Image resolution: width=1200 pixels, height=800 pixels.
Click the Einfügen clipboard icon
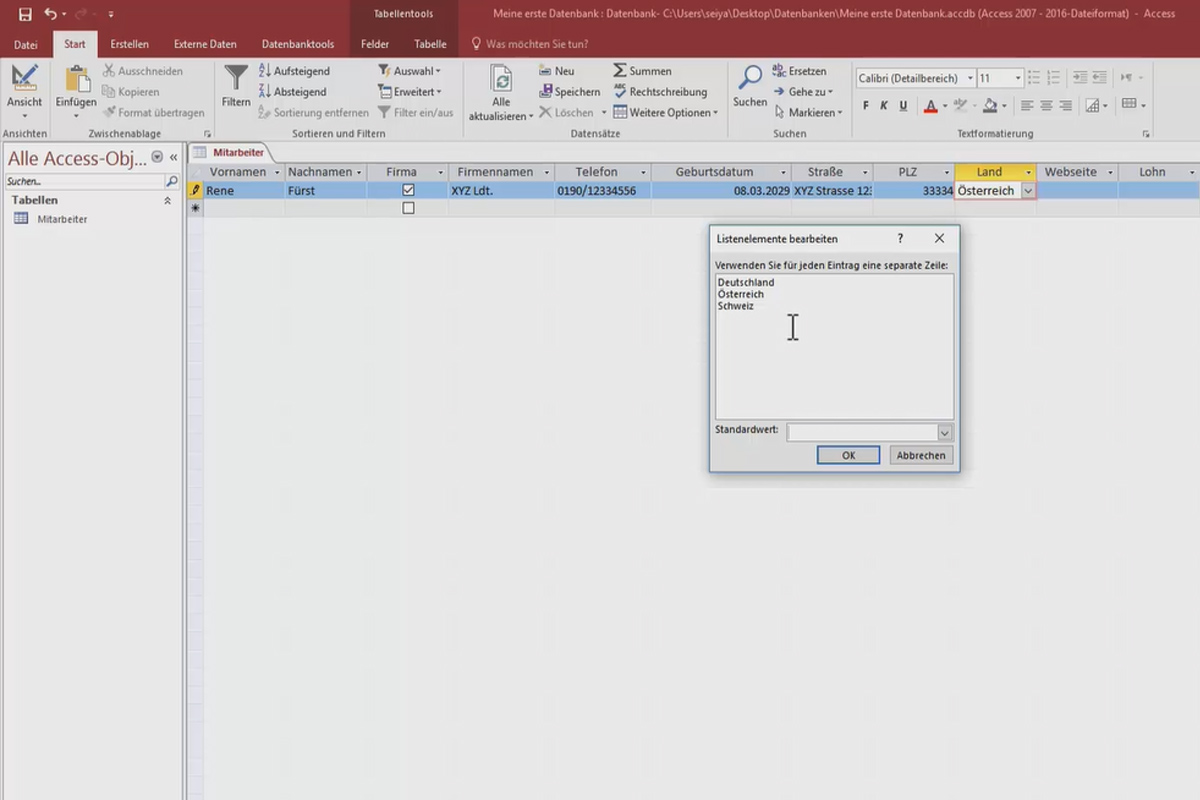point(77,79)
